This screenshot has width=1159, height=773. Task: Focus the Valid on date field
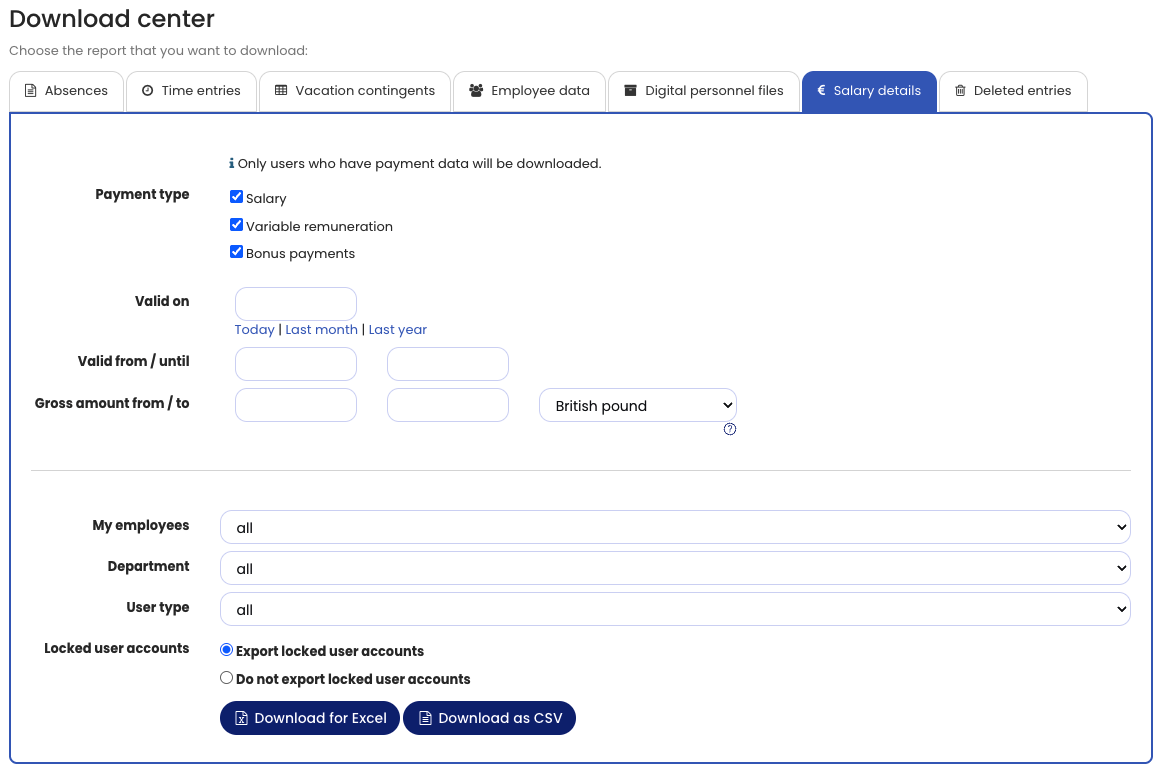pos(296,304)
